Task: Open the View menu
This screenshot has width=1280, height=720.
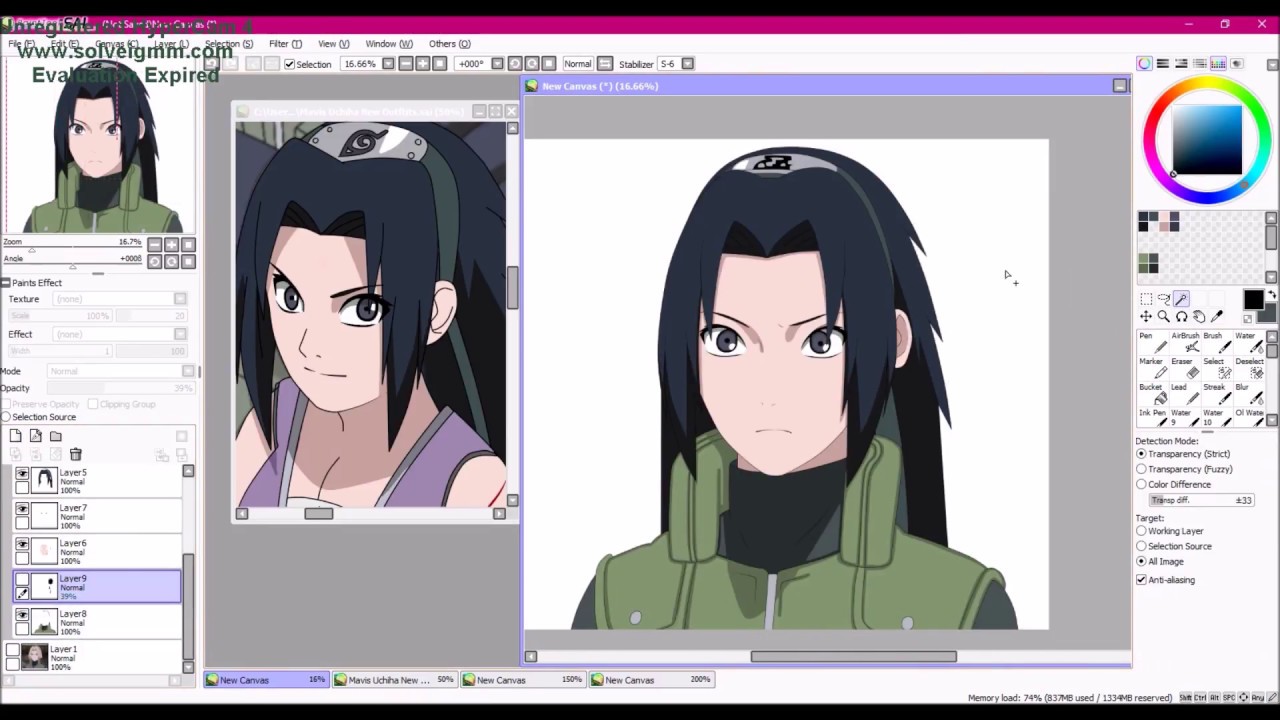Action: 333,44
